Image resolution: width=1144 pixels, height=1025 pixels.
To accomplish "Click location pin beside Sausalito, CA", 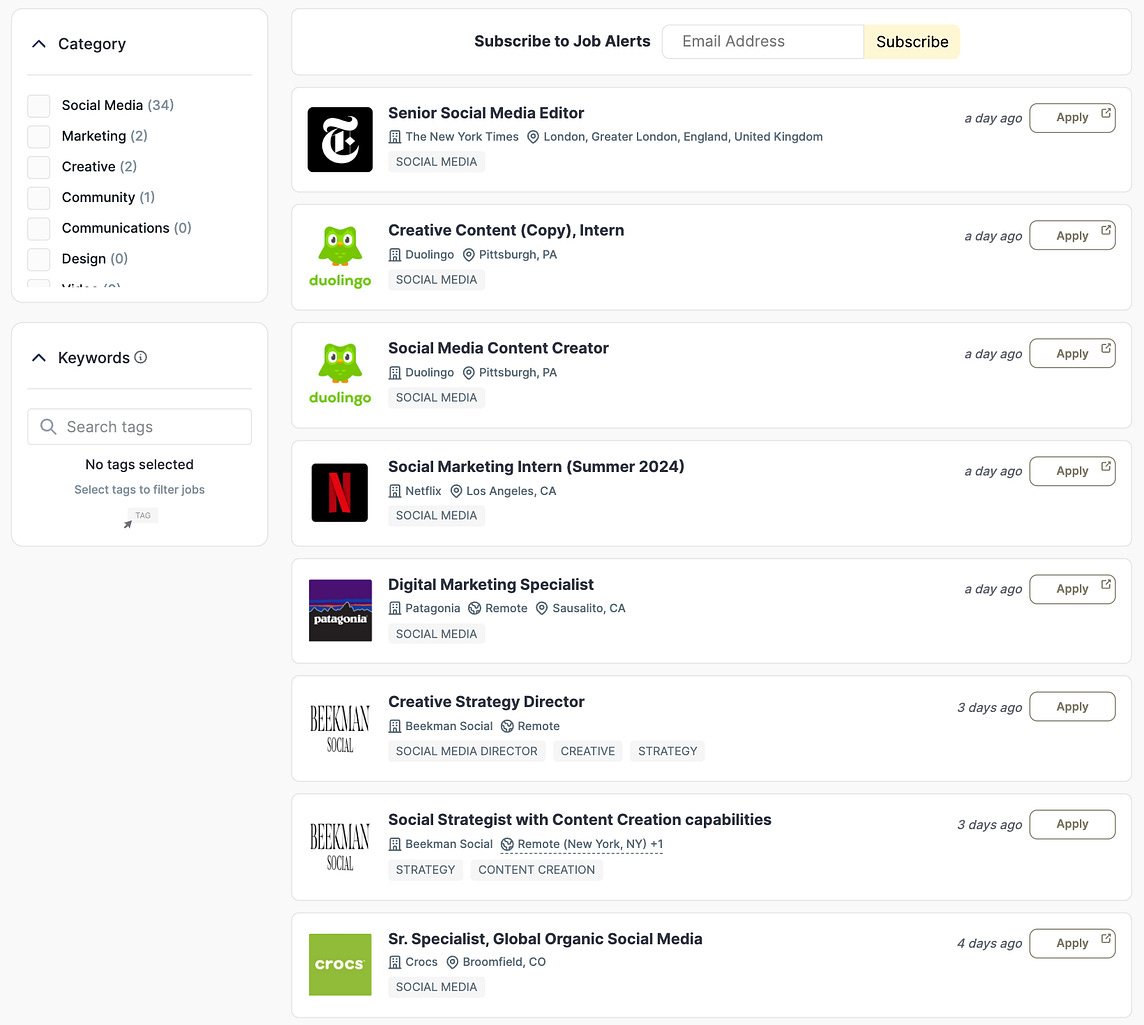I will point(542,608).
